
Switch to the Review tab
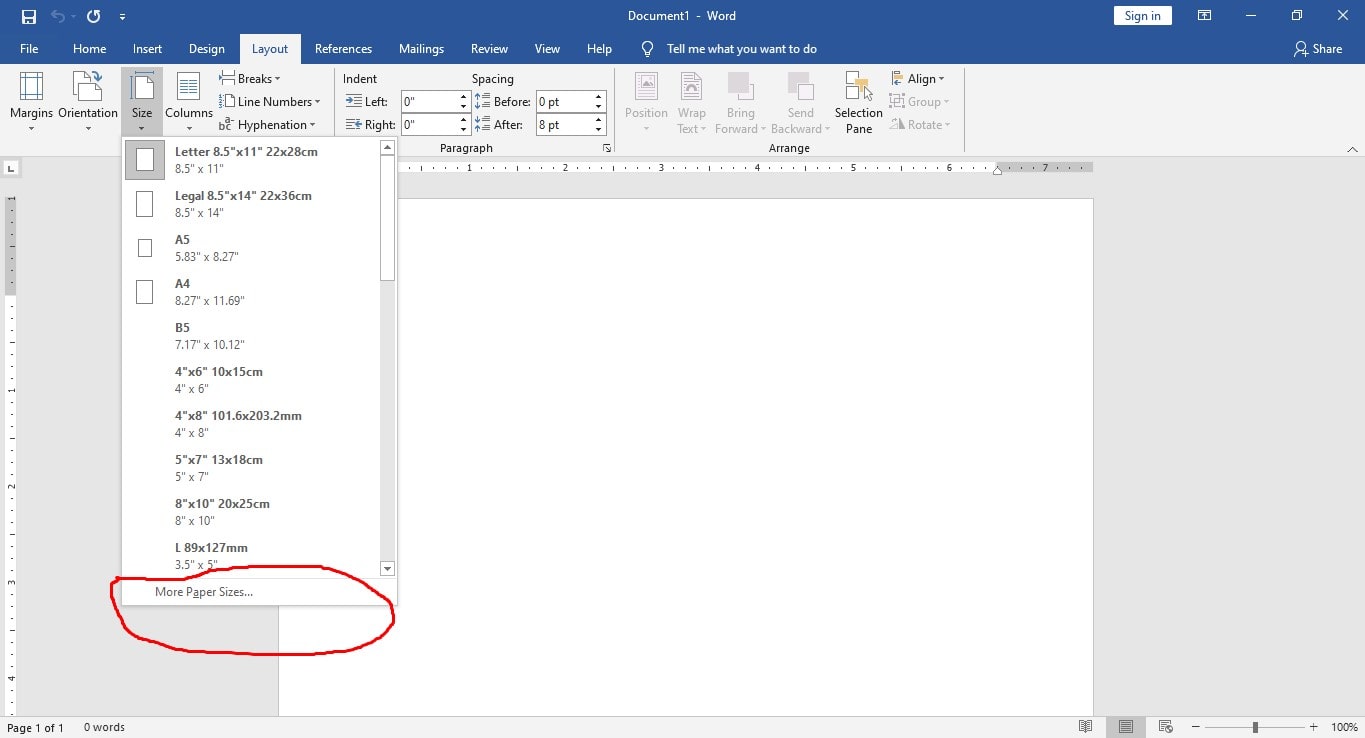pos(489,48)
